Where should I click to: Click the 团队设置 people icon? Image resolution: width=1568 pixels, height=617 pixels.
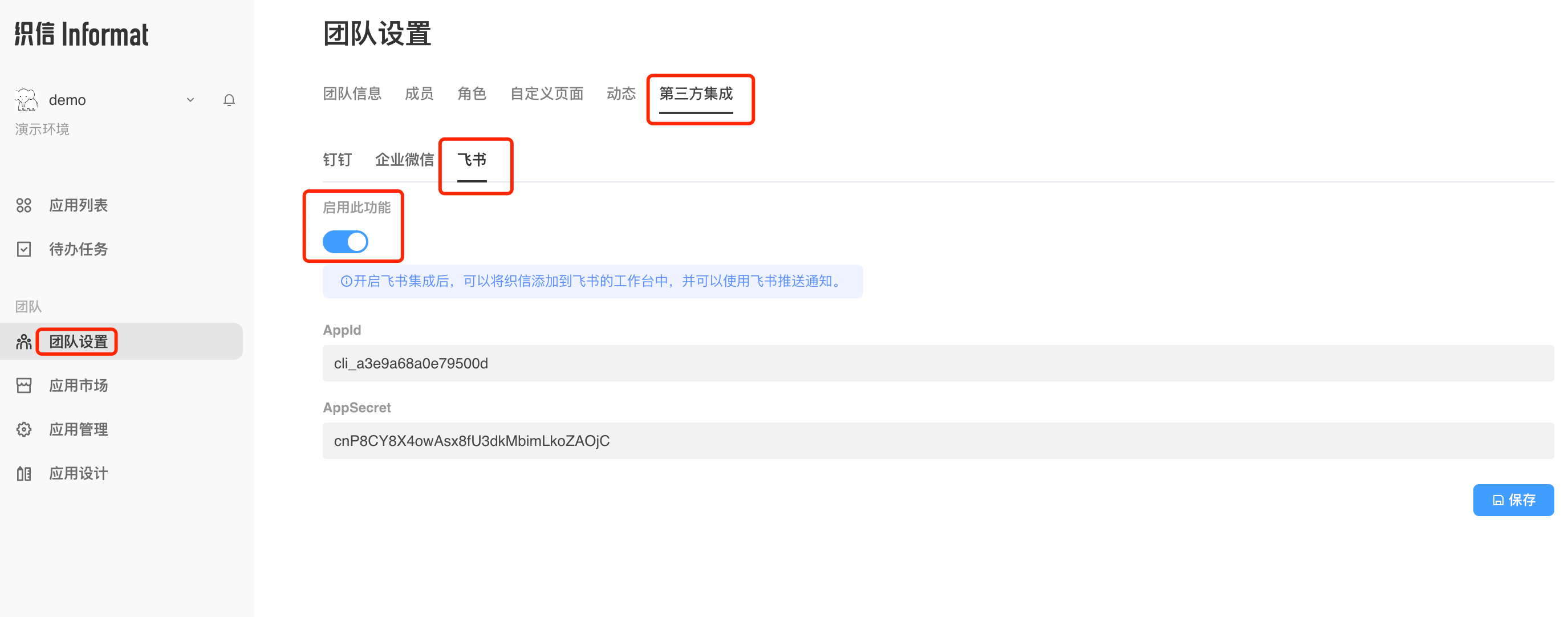coord(24,342)
